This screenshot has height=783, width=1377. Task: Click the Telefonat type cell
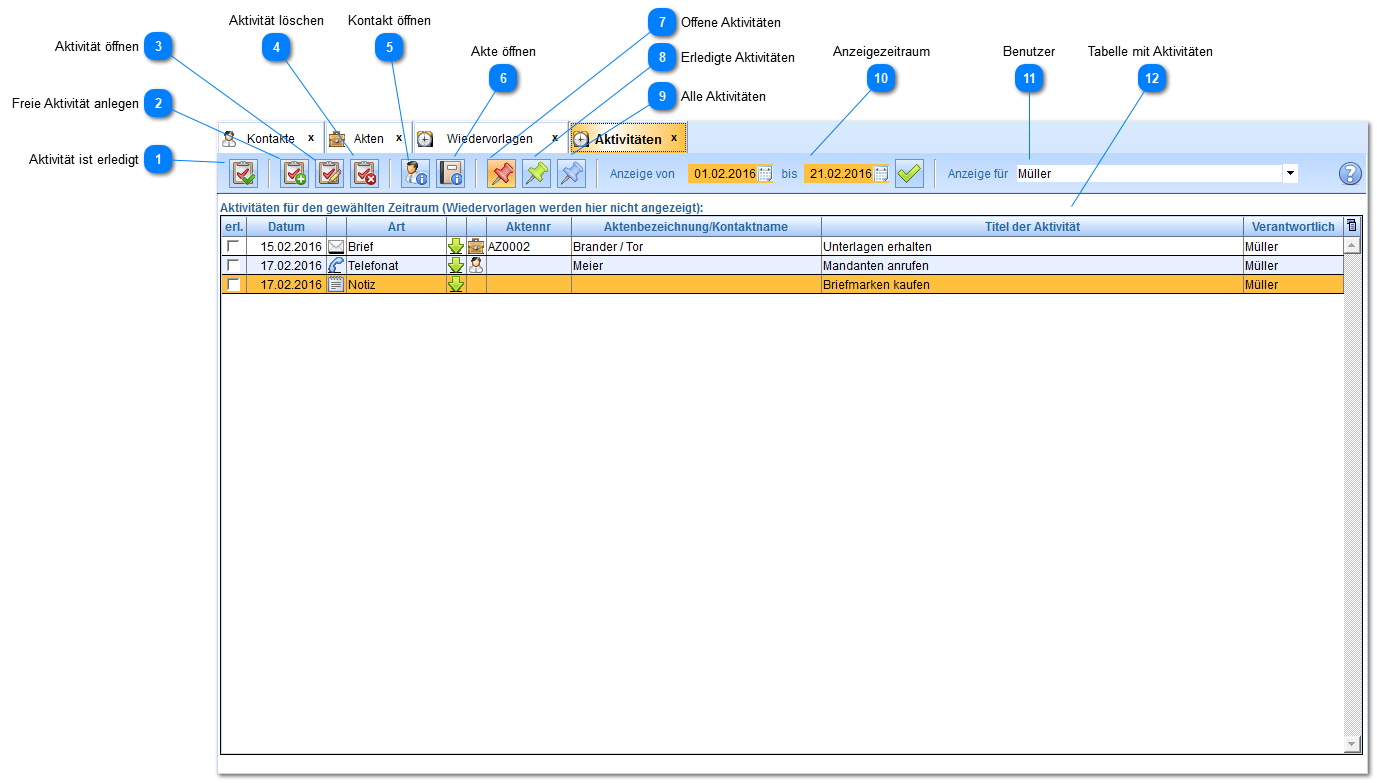pos(396,265)
